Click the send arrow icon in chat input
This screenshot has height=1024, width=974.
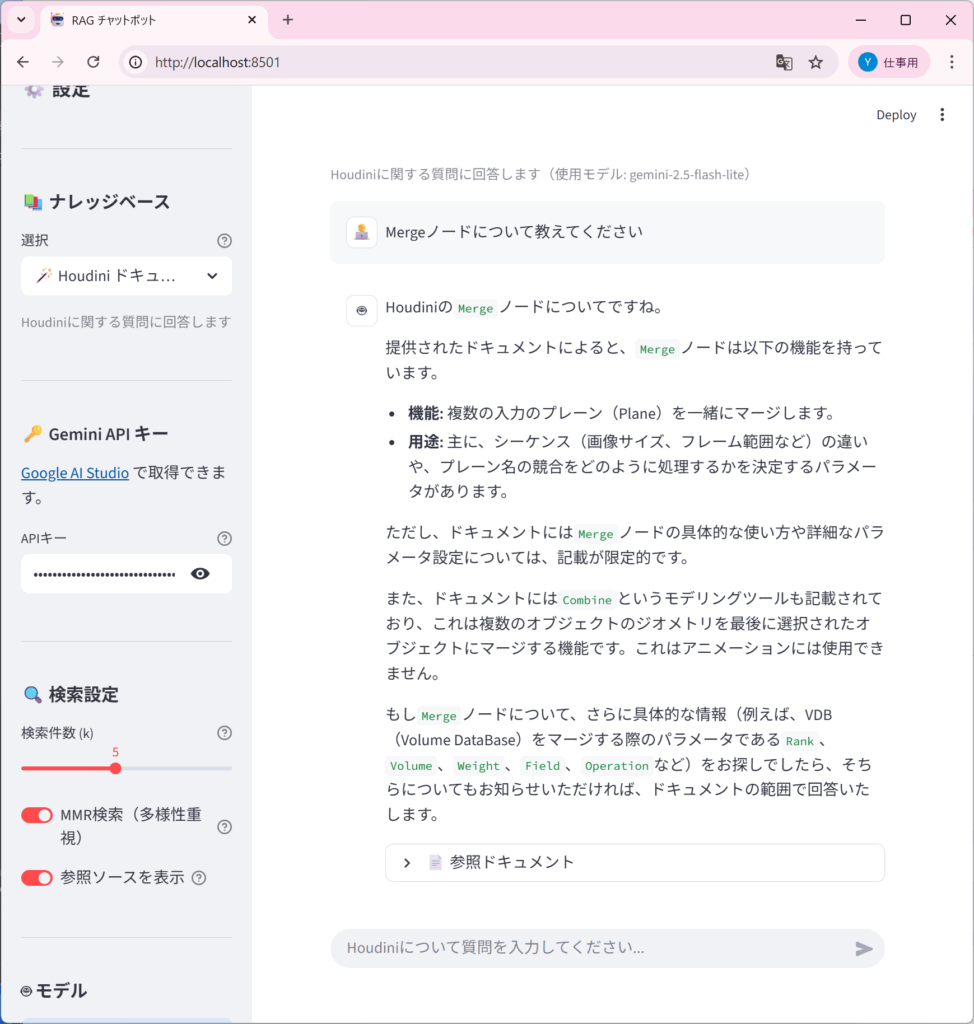(x=864, y=948)
